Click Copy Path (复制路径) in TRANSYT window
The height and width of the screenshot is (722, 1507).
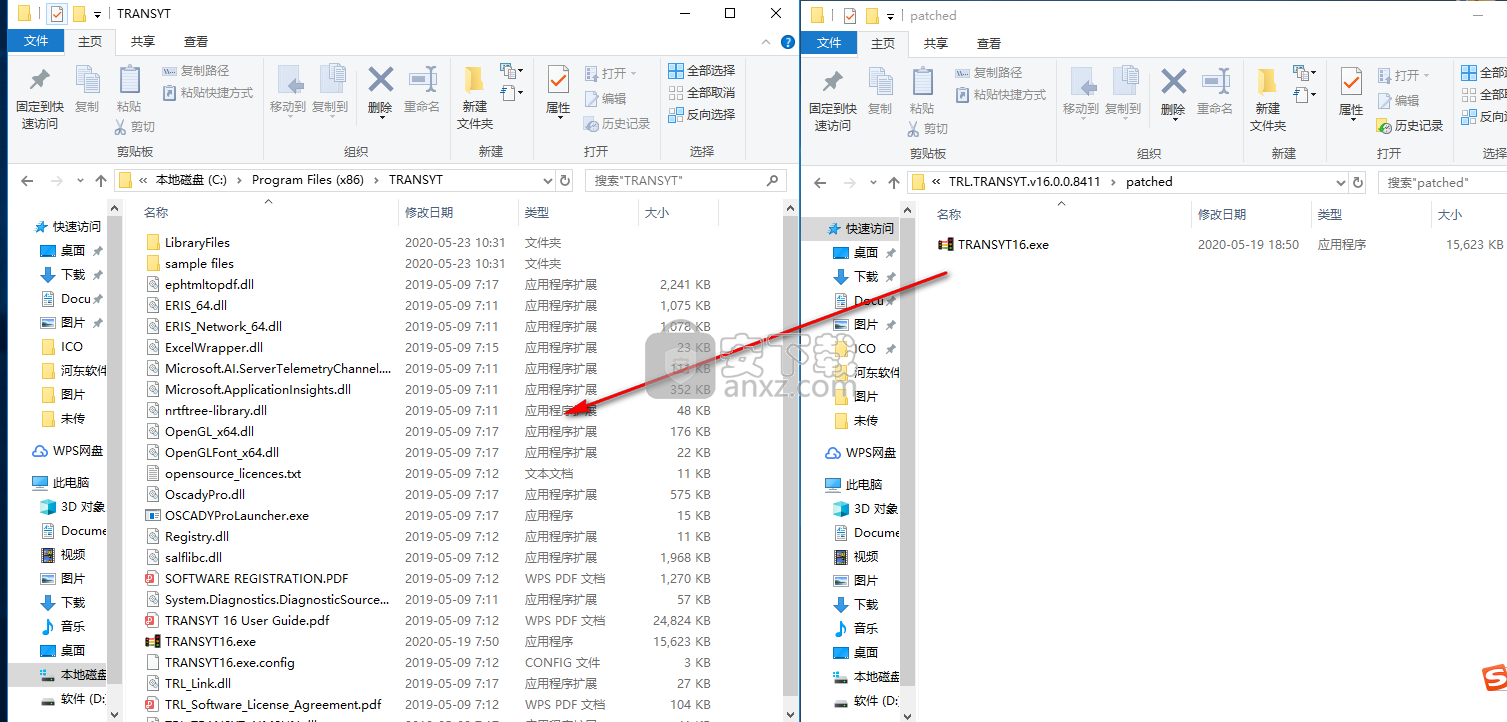(196, 70)
